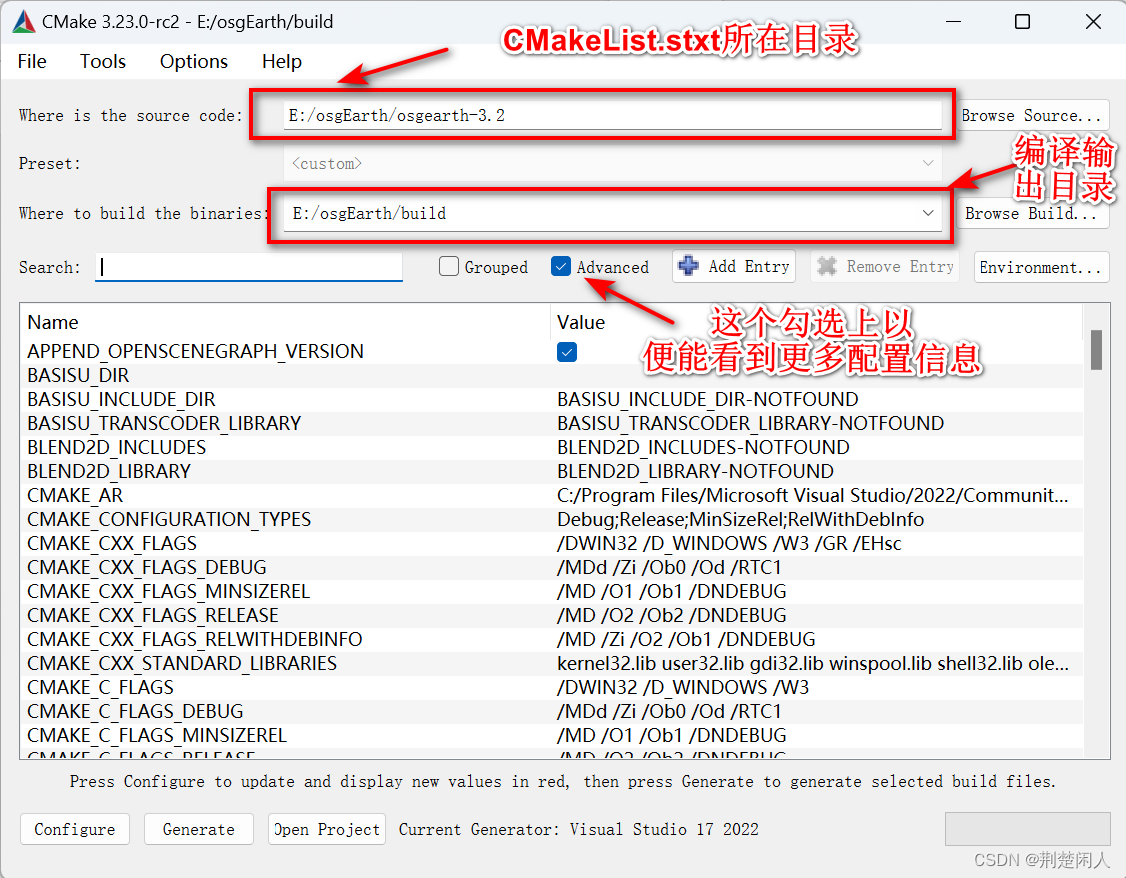1126x878 pixels.
Task: Click the kernel32.lib user32.lib libraries value
Action: [x=812, y=663]
